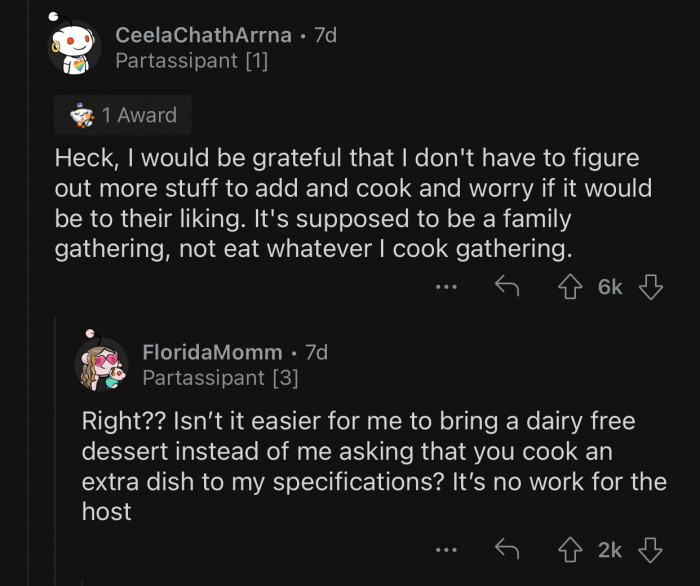Downvote CeelaChathArrna's comment

pyautogui.click(x=651, y=288)
